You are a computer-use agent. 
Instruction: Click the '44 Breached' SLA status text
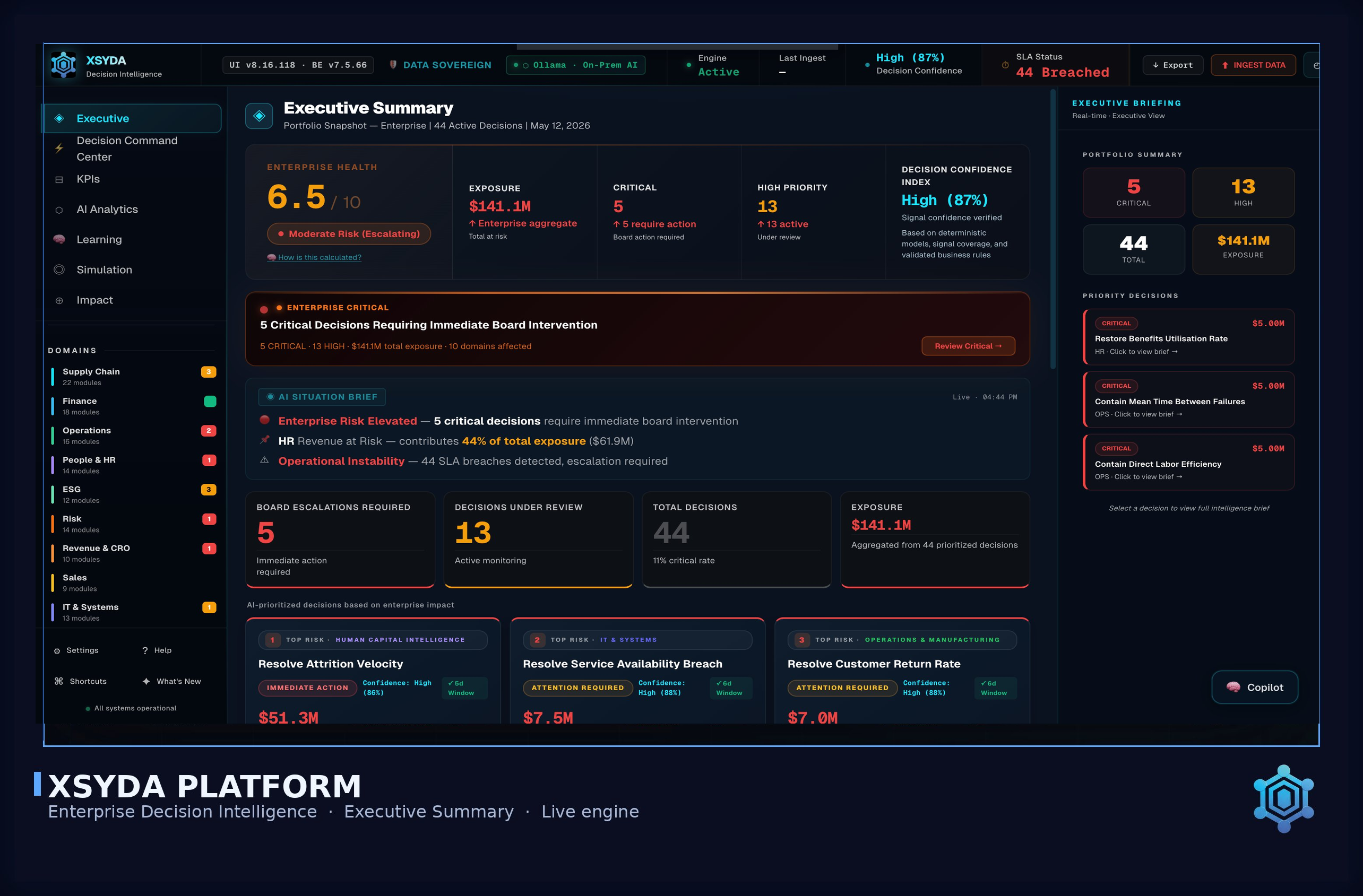pyautogui.click(x=1063, y=72)
